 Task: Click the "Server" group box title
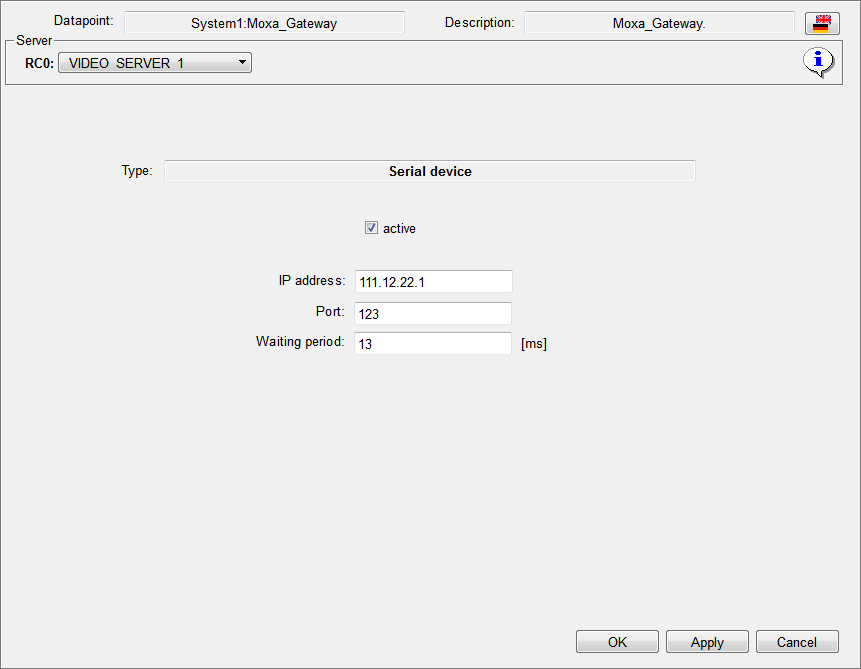[x=34, y=41]
